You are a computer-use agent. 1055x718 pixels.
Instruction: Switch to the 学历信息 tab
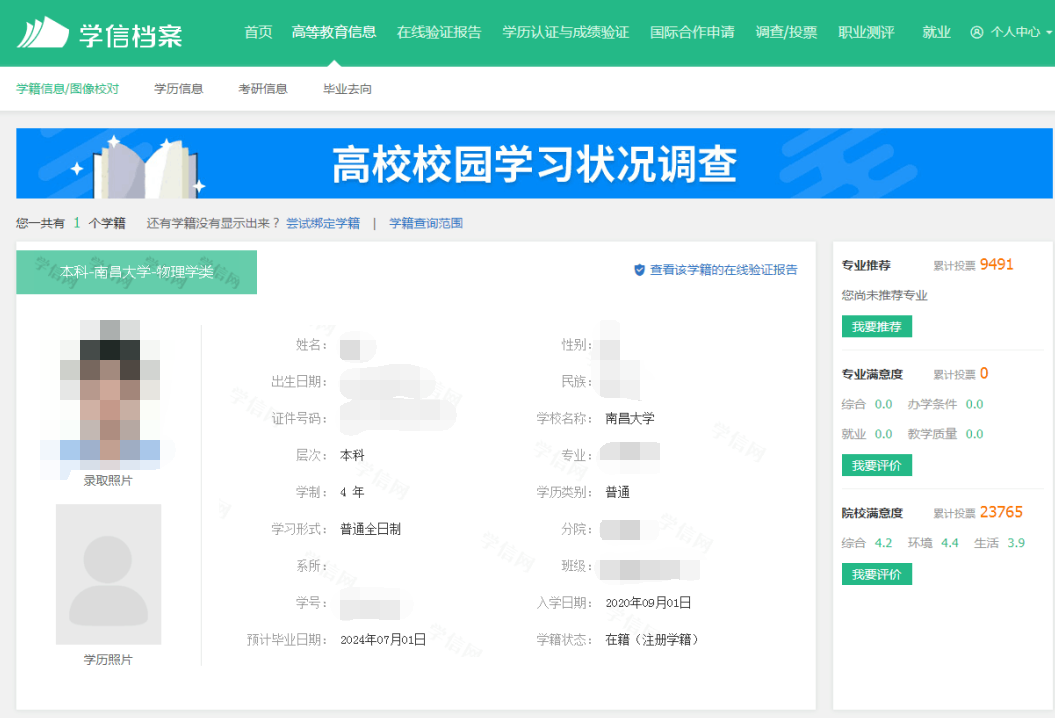pos(179,89)
